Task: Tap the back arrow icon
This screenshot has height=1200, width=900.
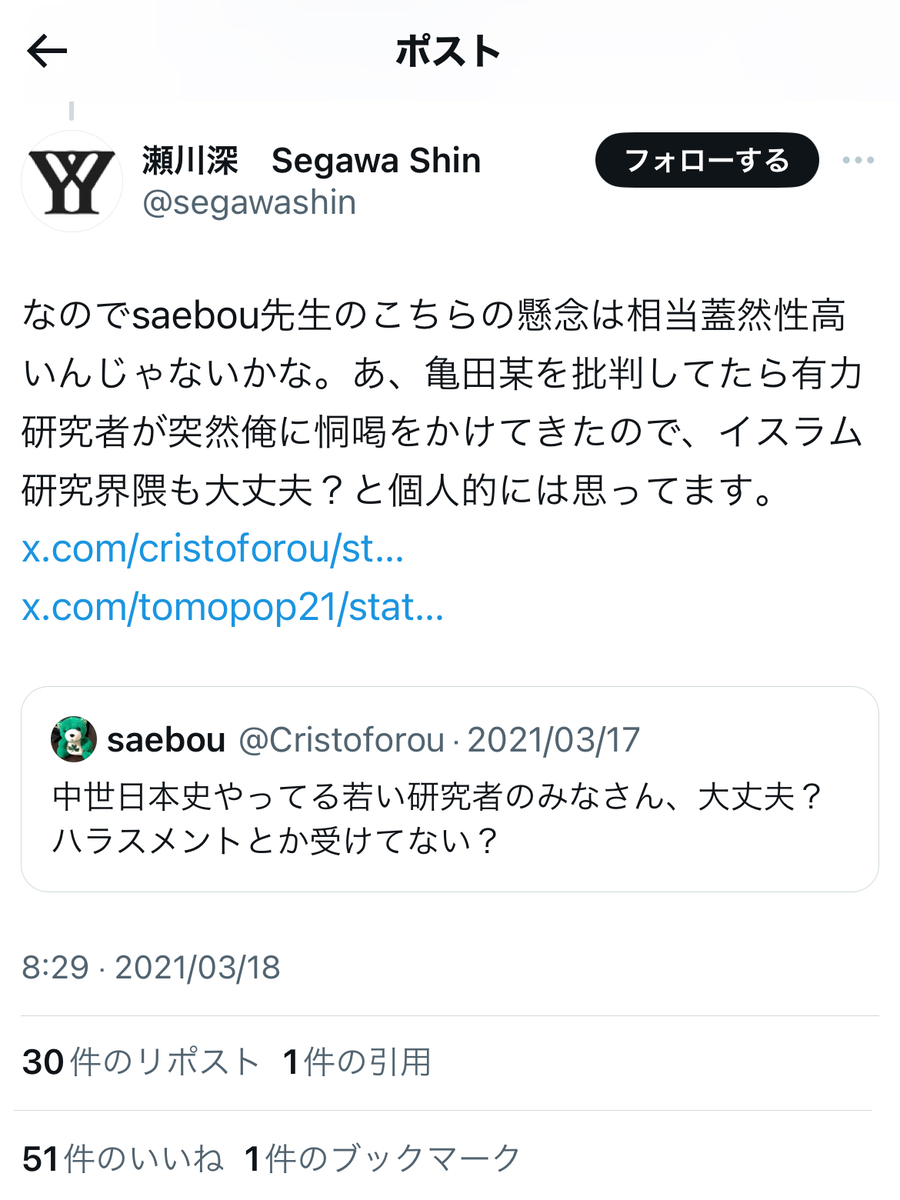Action: click(47, 52)
